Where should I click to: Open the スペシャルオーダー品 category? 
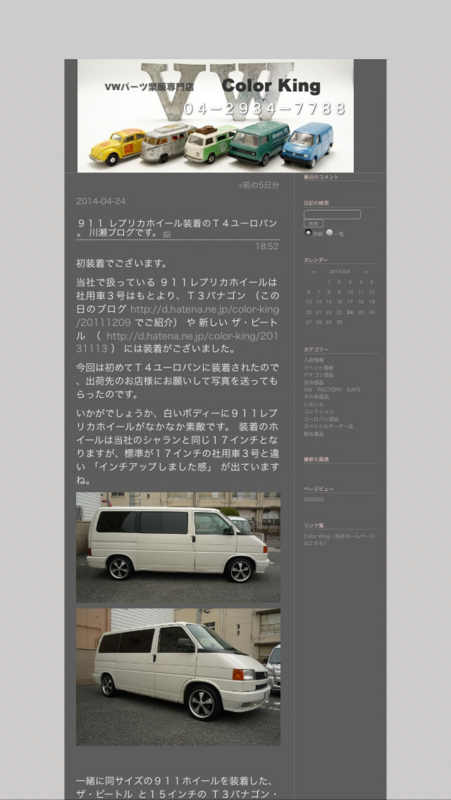click(x=328, y=427)
